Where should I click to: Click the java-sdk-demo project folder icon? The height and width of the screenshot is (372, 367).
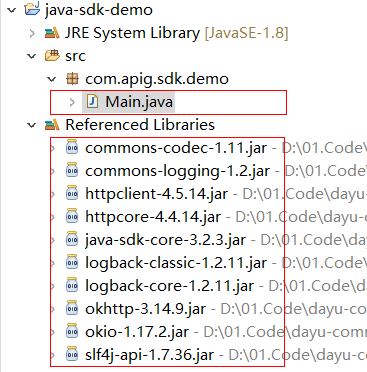coord(32,10)
